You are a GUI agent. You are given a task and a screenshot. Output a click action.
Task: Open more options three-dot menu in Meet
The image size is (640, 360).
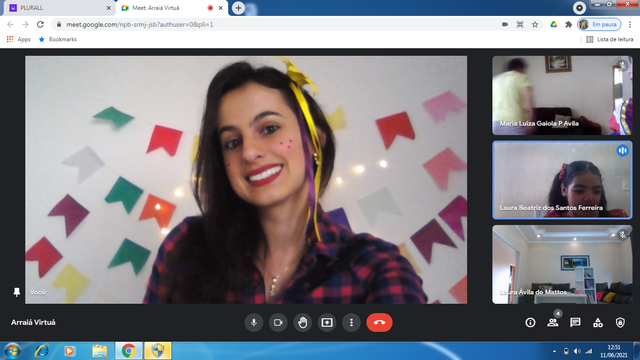tap(351, 322)
